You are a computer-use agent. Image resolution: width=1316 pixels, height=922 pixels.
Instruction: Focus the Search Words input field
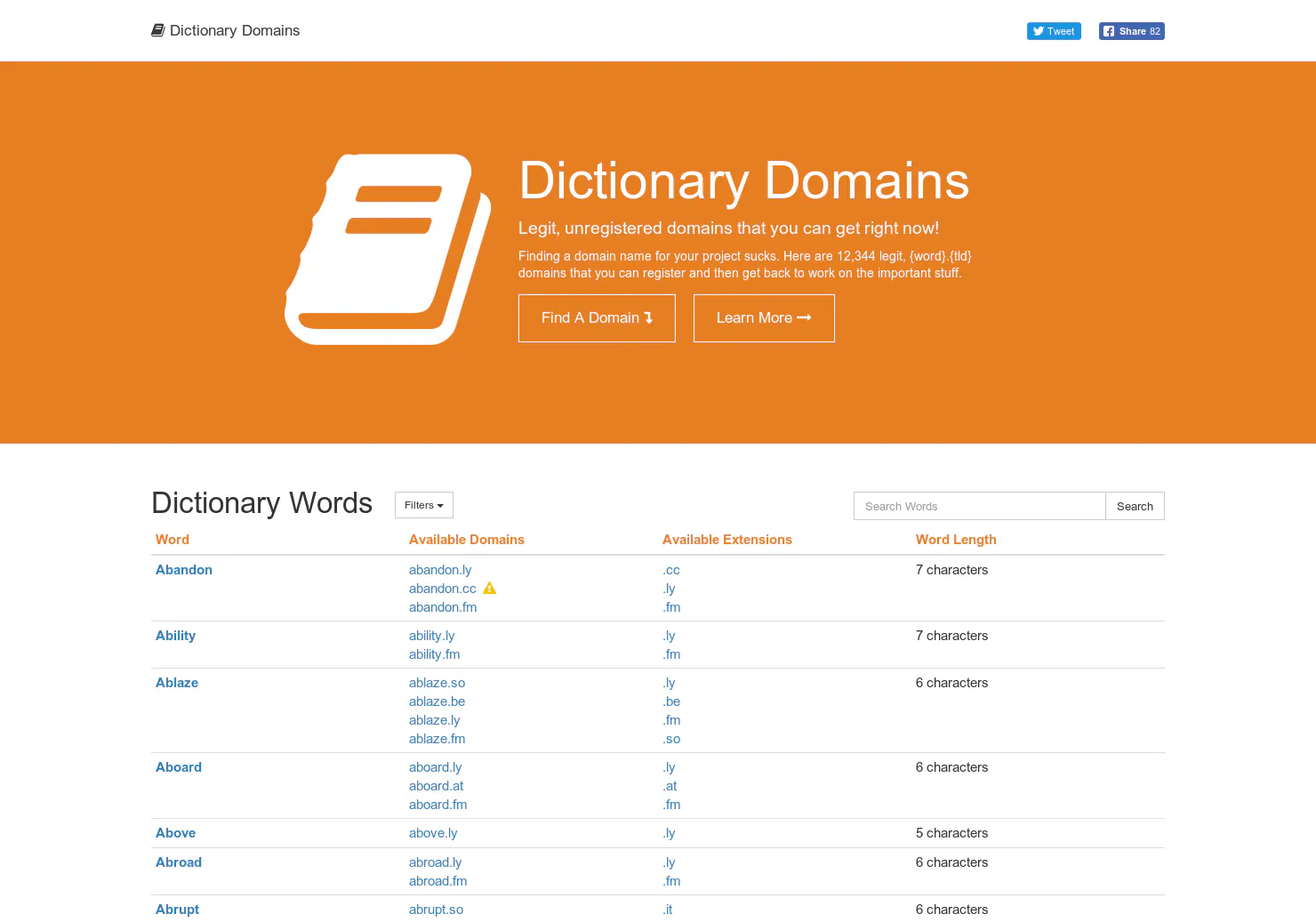(979, 506)
